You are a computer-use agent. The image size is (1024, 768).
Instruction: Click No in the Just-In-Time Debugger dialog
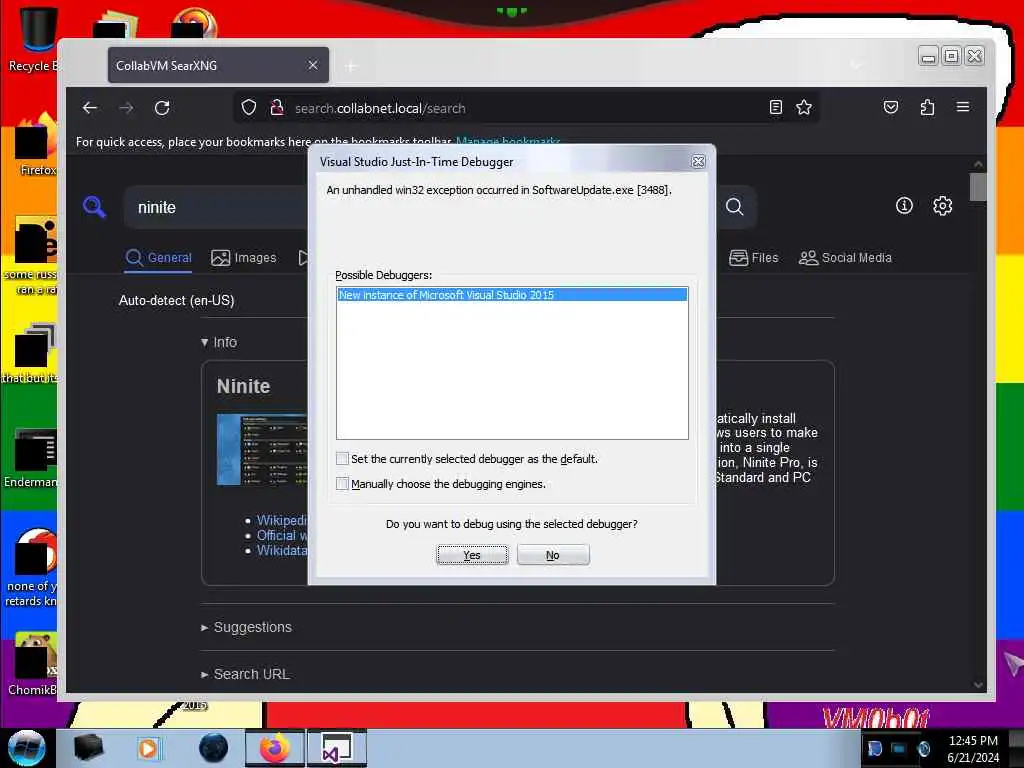pos(552,554)
